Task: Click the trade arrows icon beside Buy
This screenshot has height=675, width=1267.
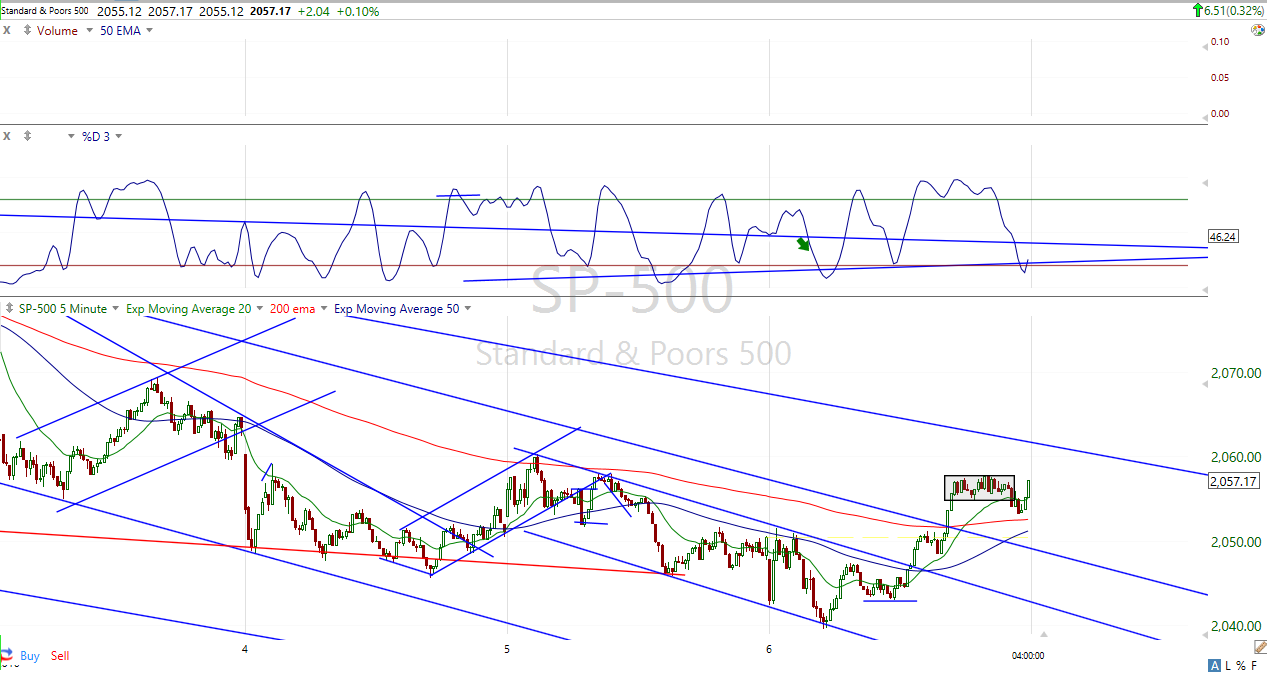Action: [9, 656]
